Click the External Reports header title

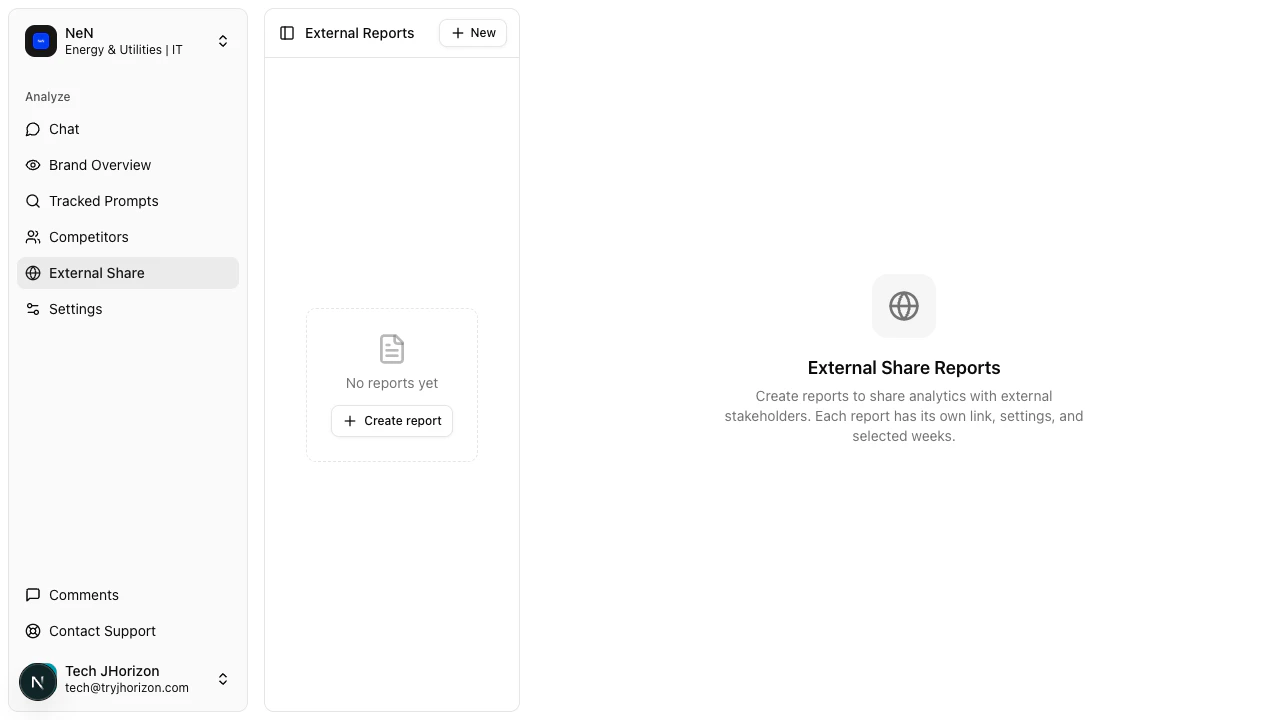(359, 32)
